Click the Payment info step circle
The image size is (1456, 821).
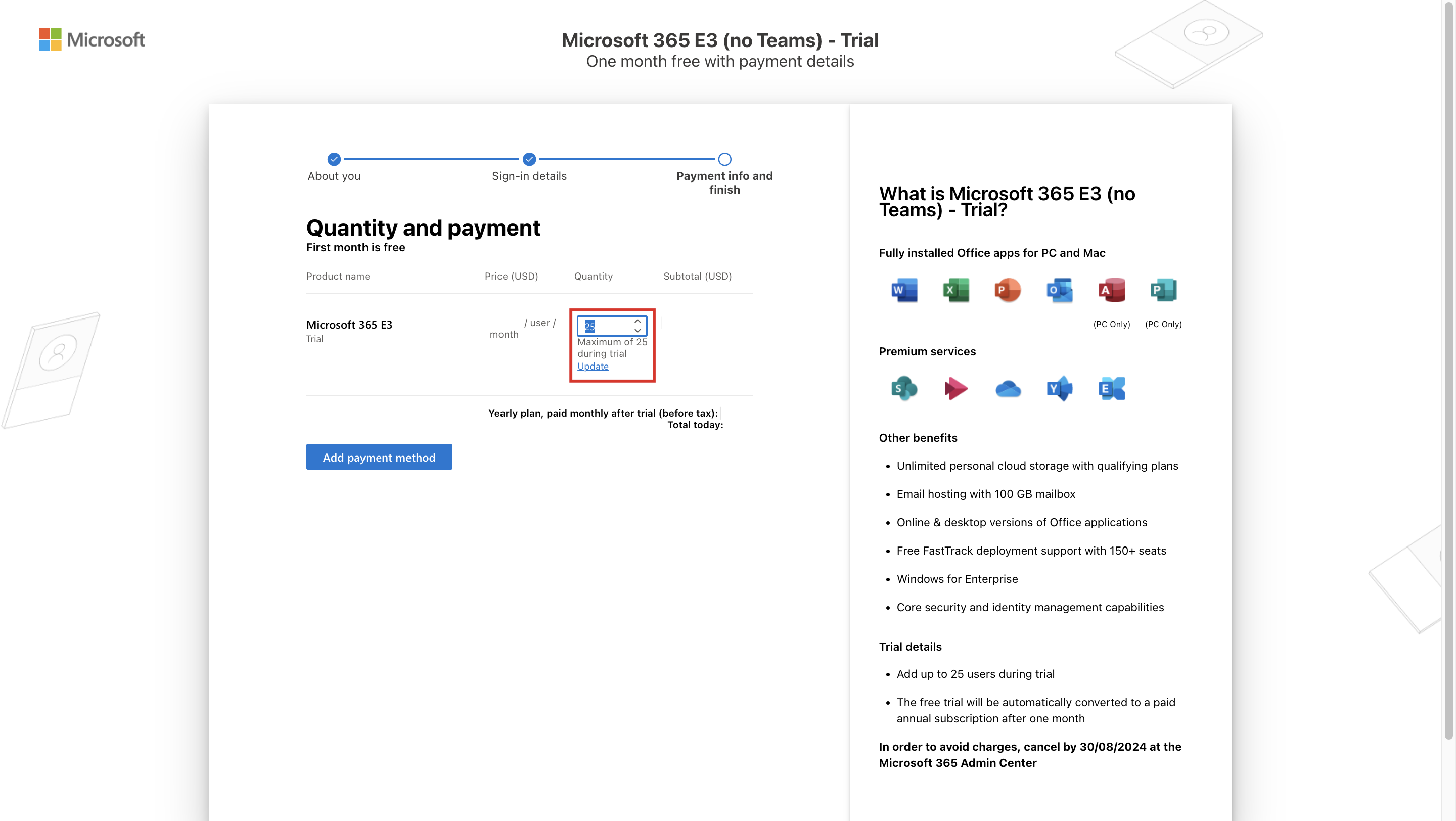click(724, 159)
